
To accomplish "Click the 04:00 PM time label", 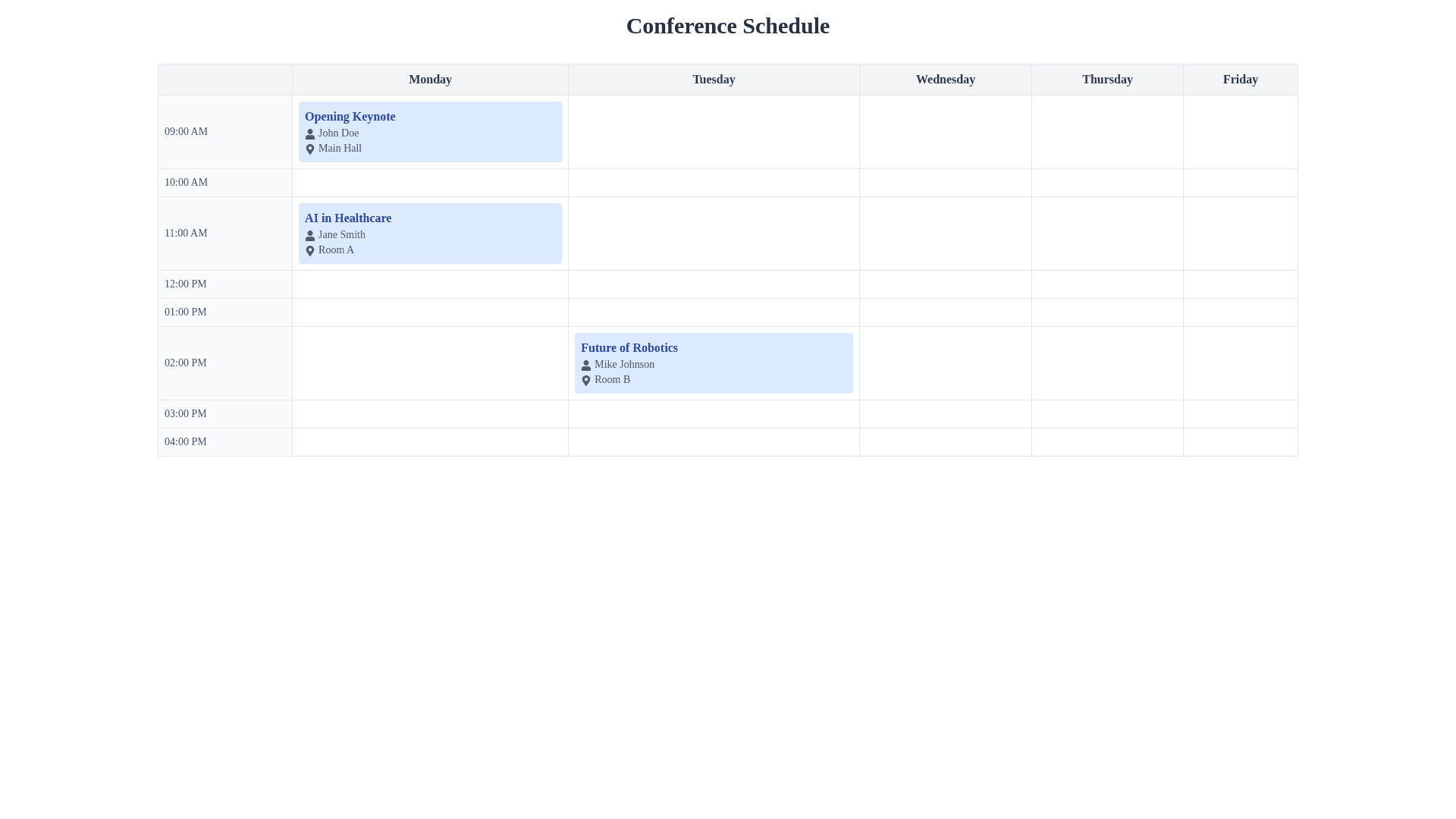I will [185, 442].
